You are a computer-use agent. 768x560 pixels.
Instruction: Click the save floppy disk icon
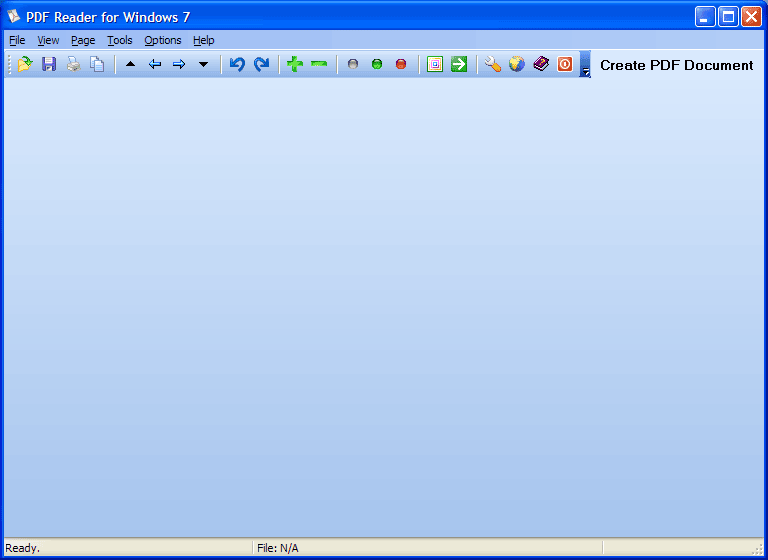pos(49,65)
